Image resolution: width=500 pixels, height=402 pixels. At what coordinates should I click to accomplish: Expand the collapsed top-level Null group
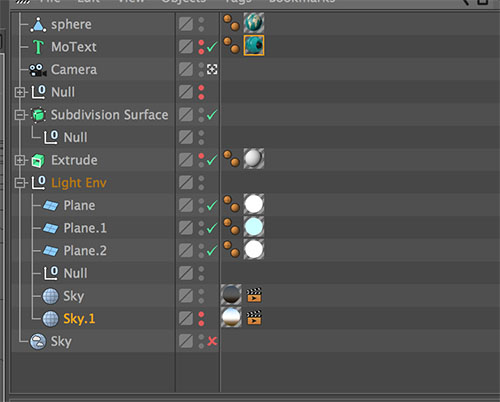coord(20,92)
